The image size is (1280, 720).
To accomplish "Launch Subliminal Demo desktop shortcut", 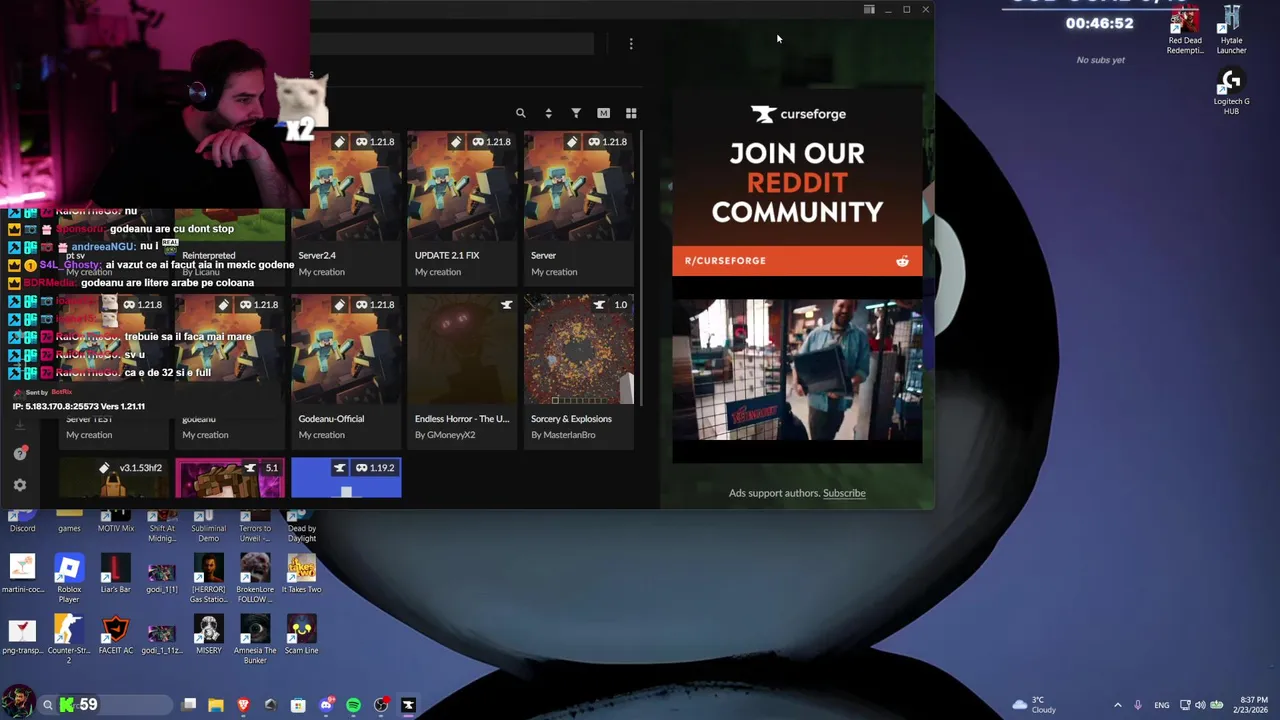I will pyautogui.click(x=208, y=527).
